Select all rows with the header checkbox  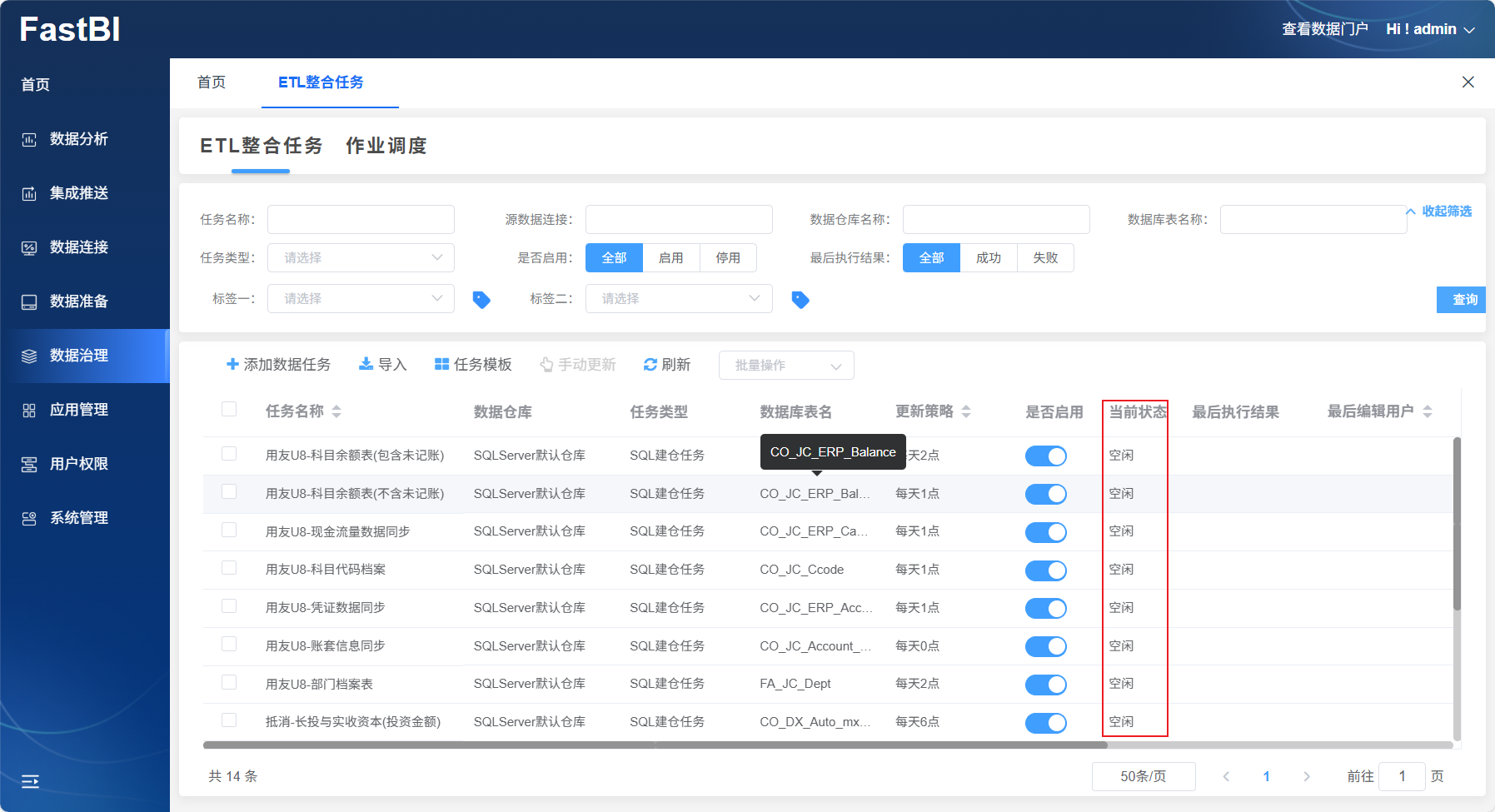(x=229, y=409)
